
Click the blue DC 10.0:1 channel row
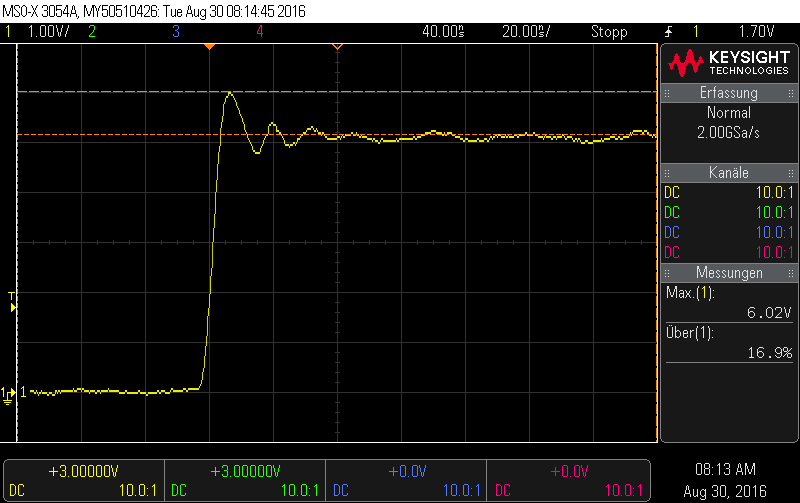729,232
